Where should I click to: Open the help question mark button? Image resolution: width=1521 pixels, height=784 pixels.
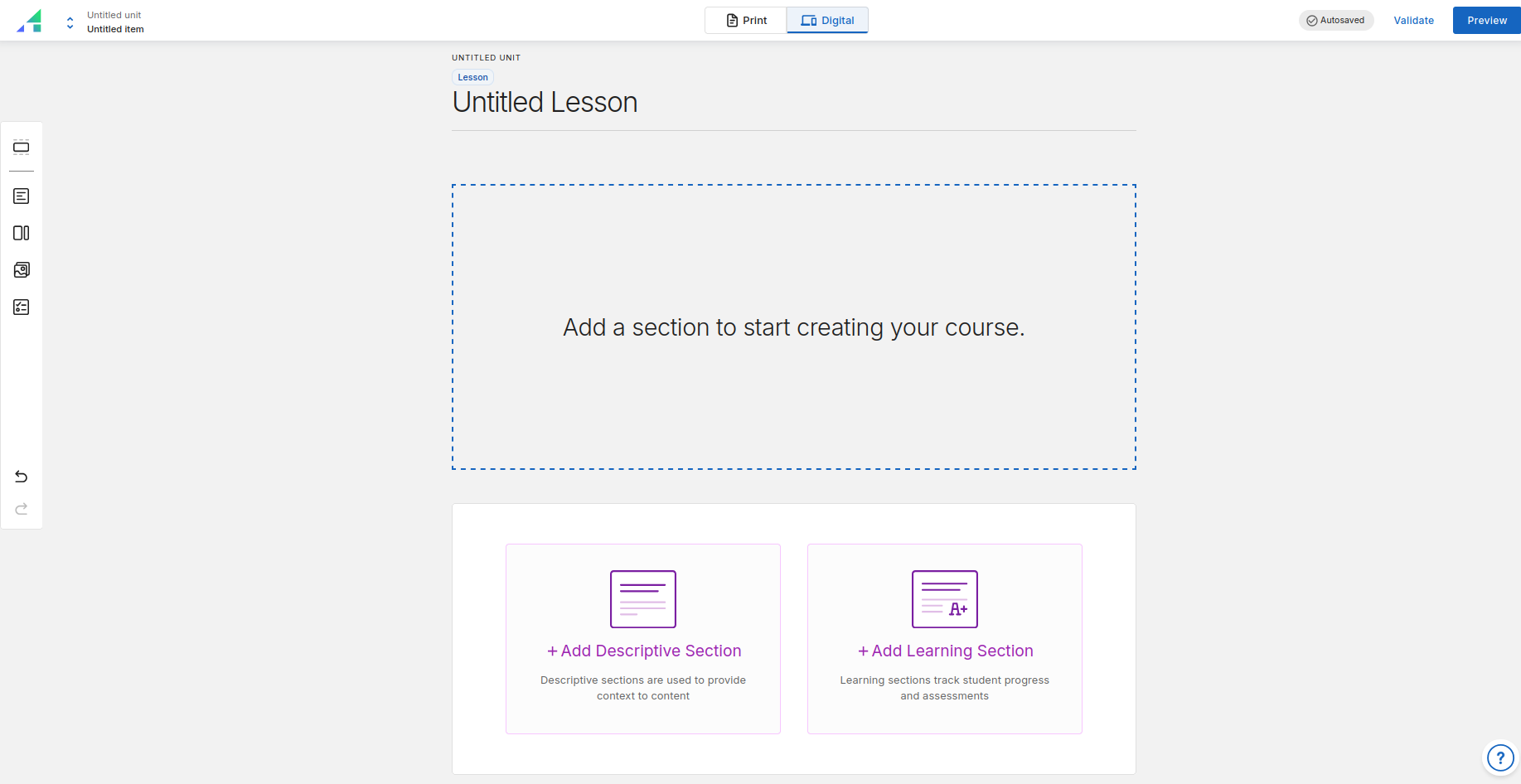pos(1500,757)
